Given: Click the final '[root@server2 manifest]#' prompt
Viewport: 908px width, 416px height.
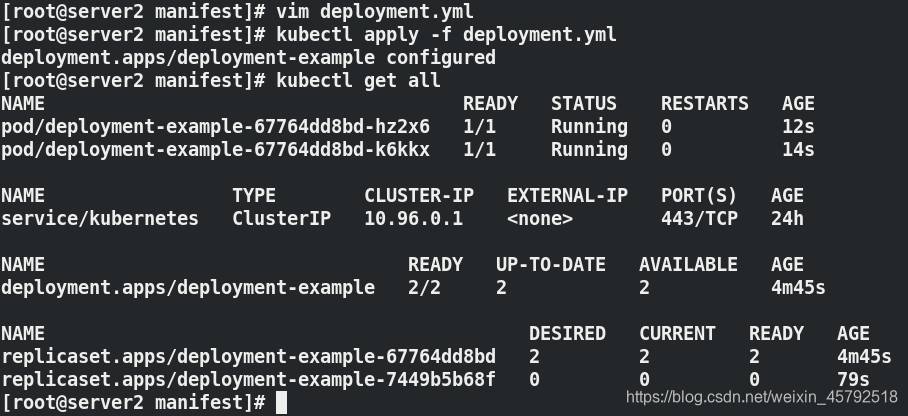Looking at the screenshot, I should 133,403.
